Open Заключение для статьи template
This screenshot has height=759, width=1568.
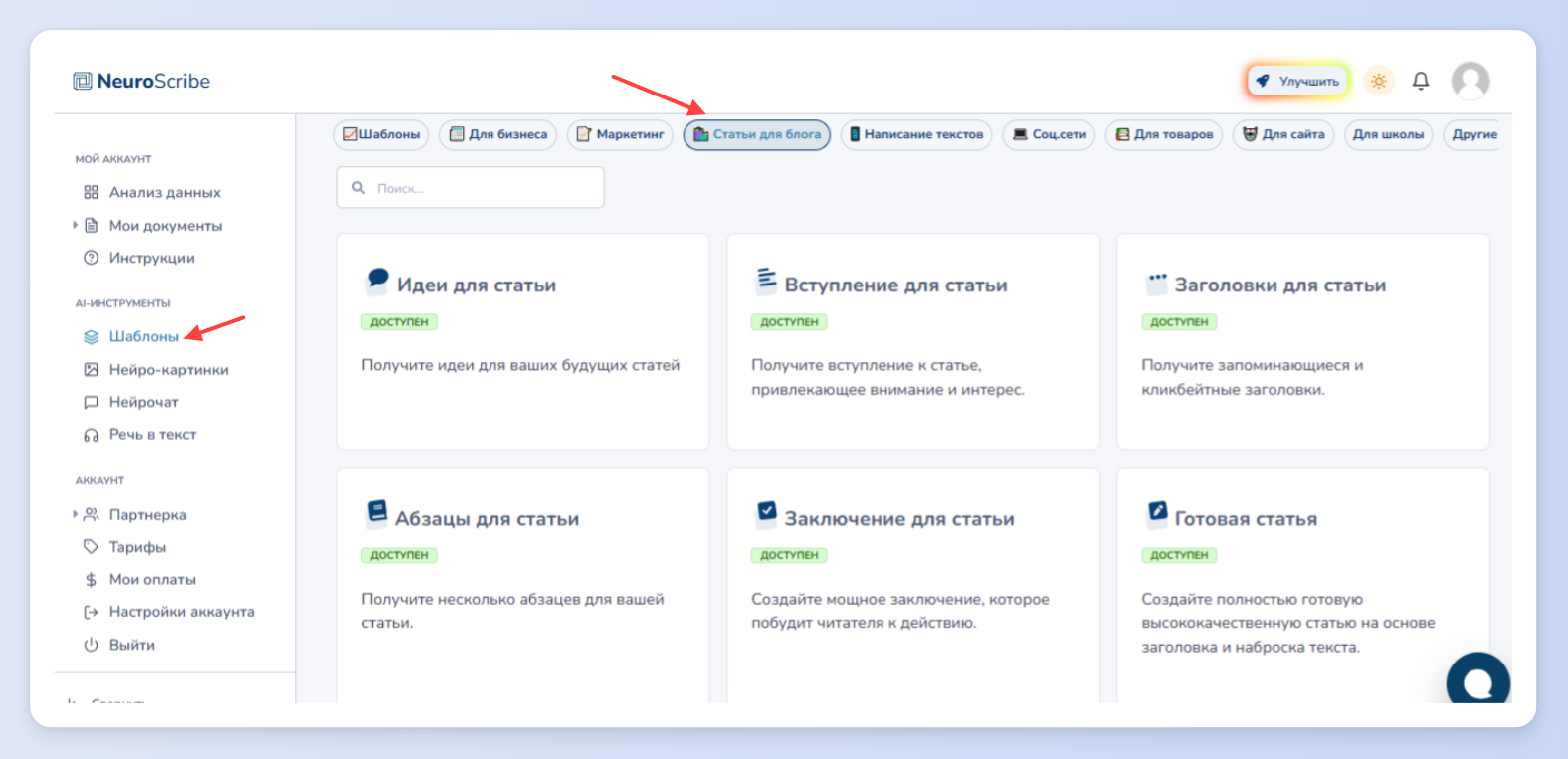tap(913, 585)
